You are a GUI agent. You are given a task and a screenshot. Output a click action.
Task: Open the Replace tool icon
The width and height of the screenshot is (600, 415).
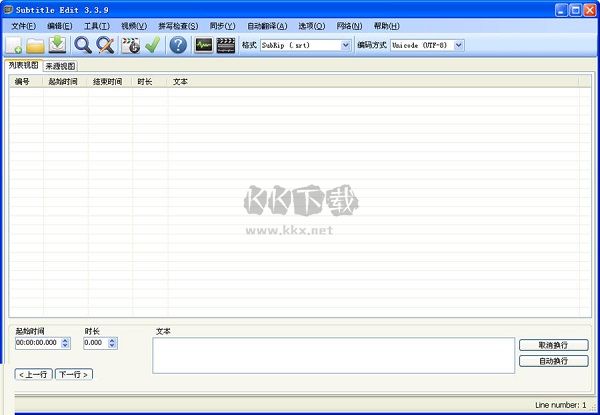pyautogui.click(x=104, y=45)
